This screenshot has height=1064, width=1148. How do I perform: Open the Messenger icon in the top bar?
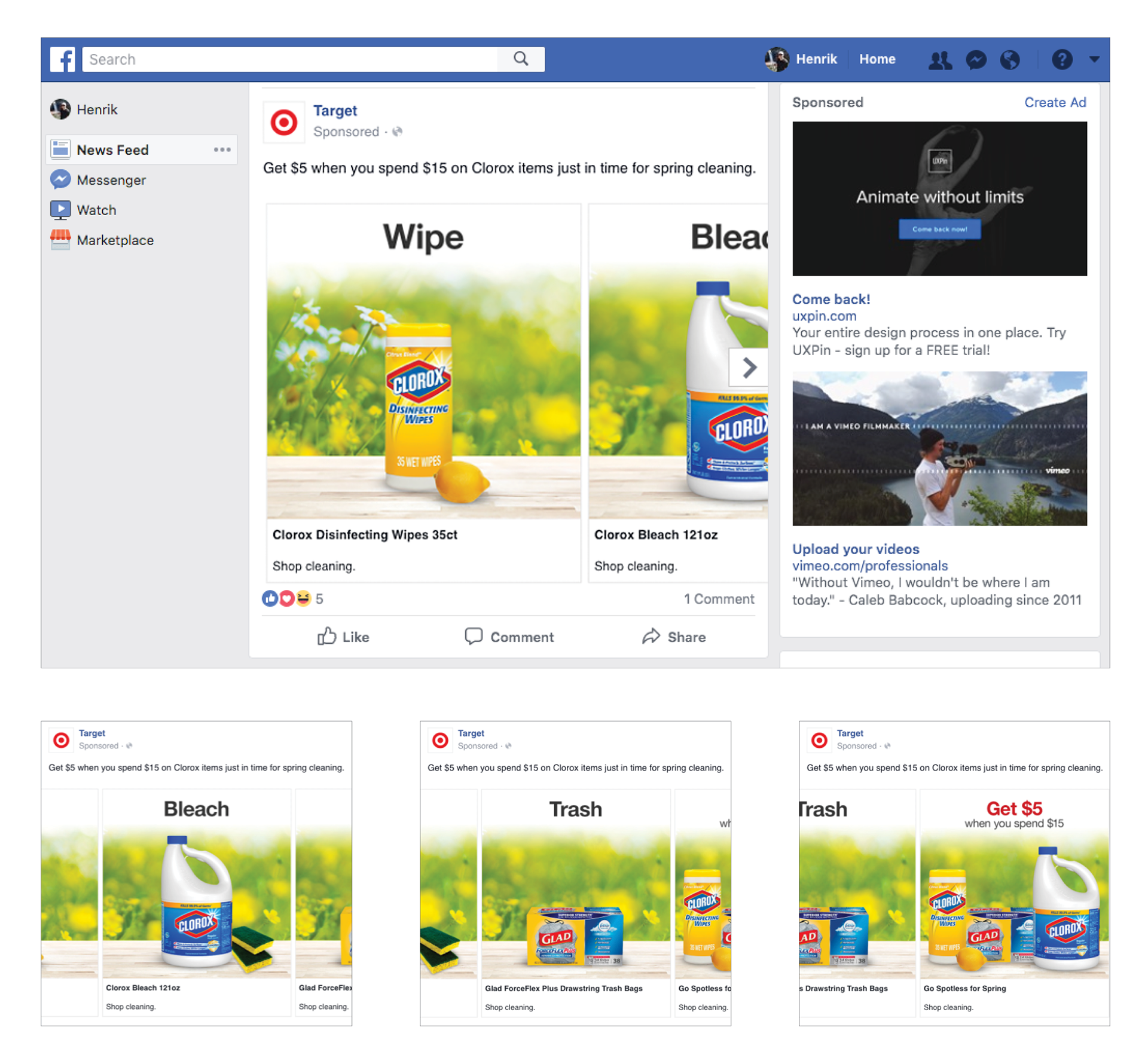(x=976, y=60)
